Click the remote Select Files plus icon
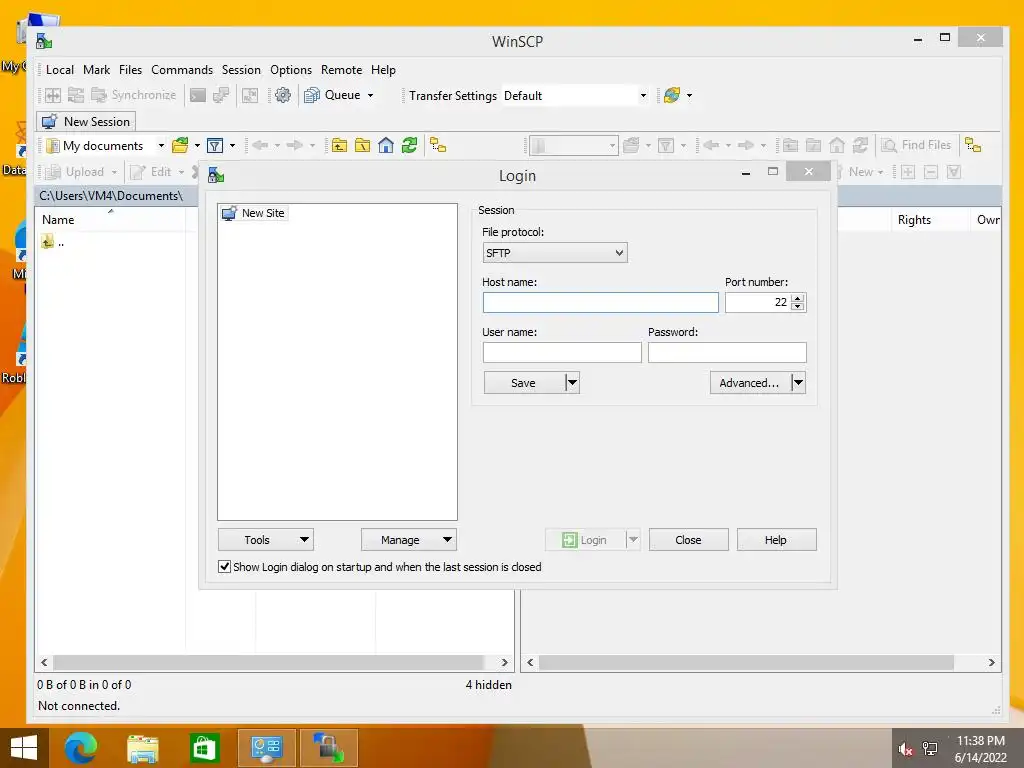The image size is (1024, 768). (x=908, y=172)
